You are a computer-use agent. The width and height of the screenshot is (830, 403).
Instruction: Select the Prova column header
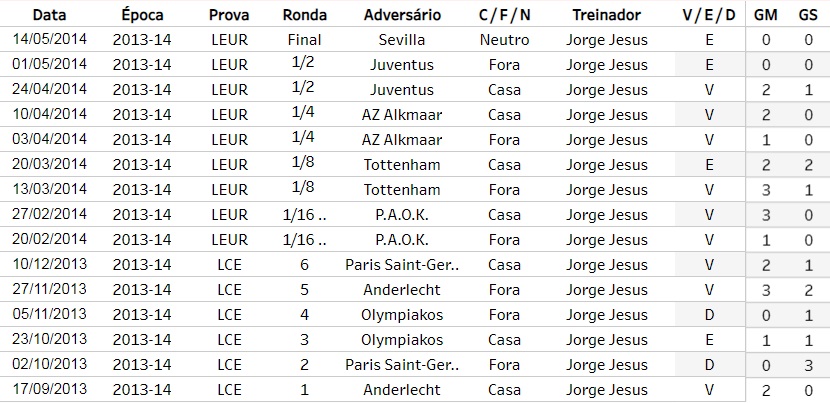coord(230,15)
